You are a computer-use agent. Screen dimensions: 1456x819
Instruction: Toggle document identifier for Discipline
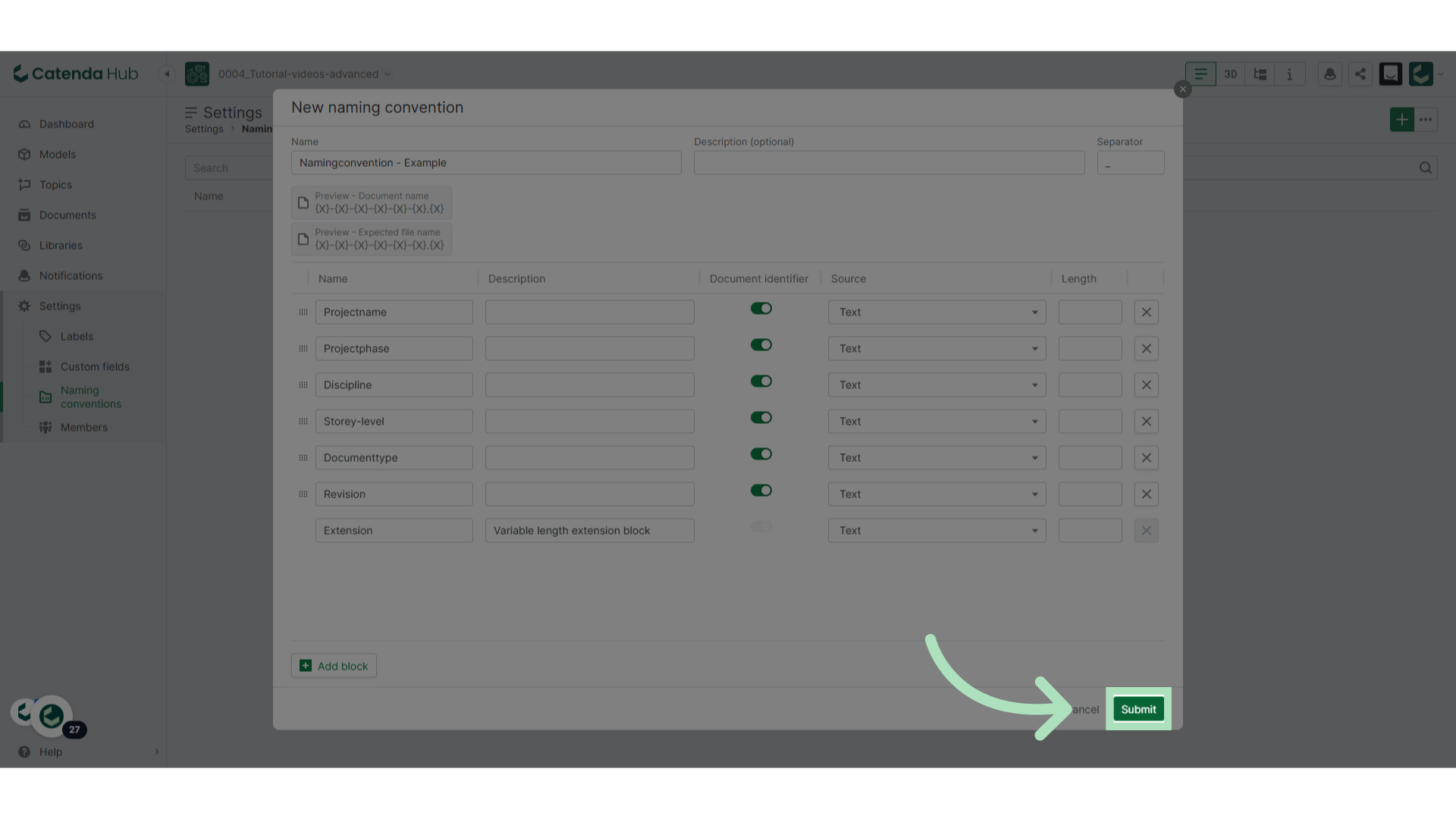(761, 381)
